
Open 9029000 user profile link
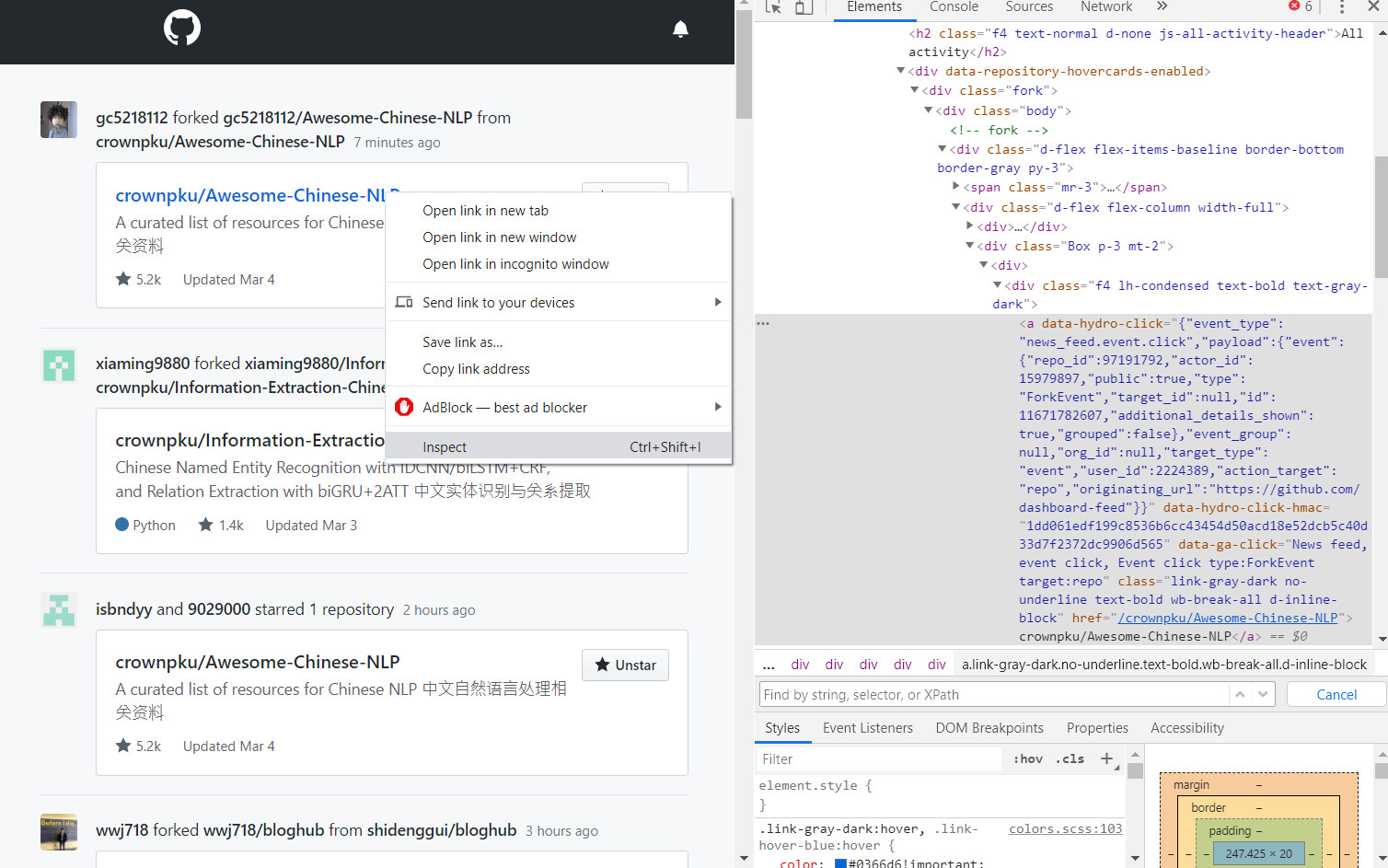tap(219, 609)
